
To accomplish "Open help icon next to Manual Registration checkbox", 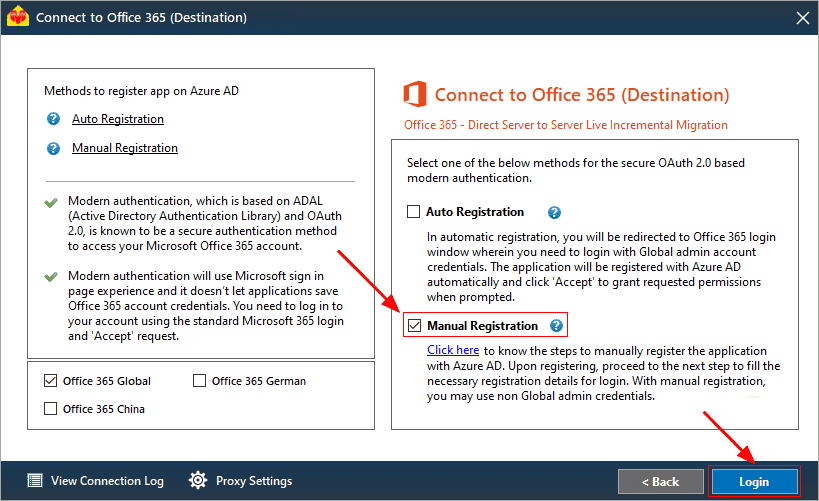I will pos(556,326).
